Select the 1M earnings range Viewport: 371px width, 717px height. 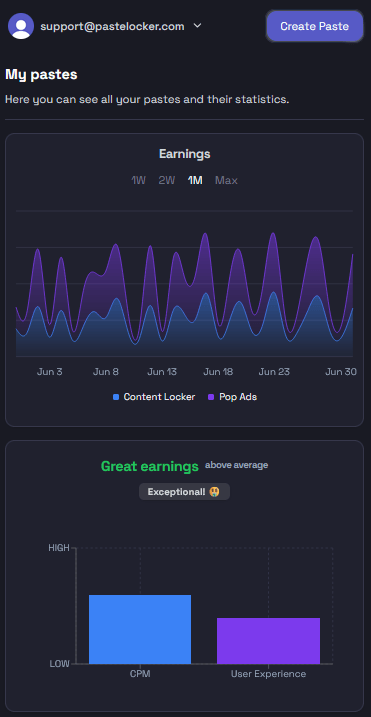point(195,180)
